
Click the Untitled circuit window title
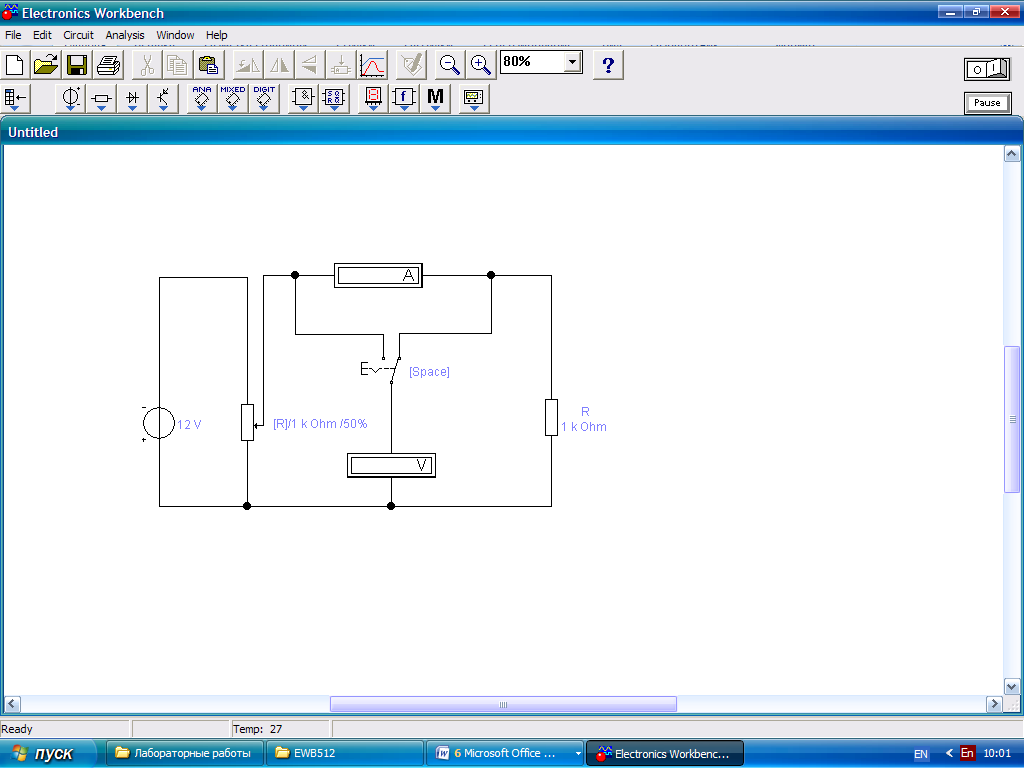[x=33, y=132]
